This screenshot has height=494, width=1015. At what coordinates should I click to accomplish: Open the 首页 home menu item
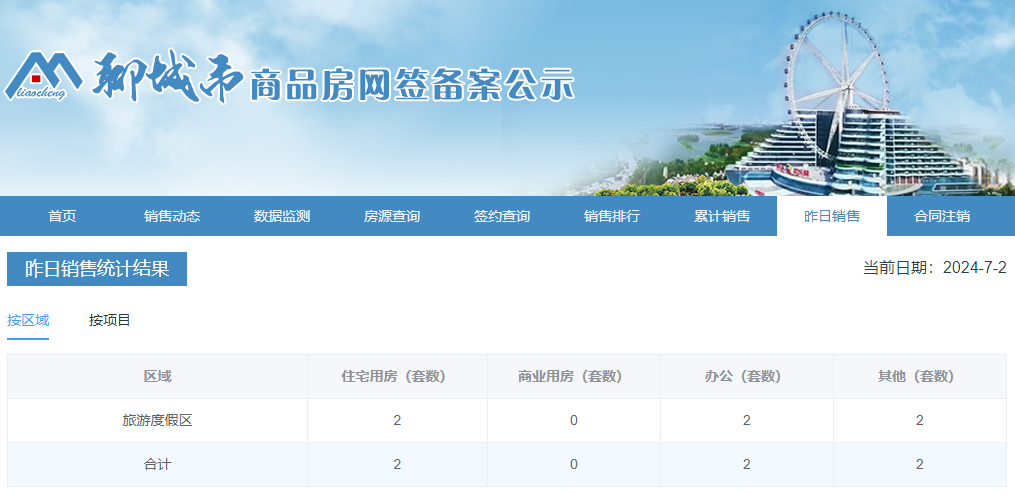pos(62,216)
